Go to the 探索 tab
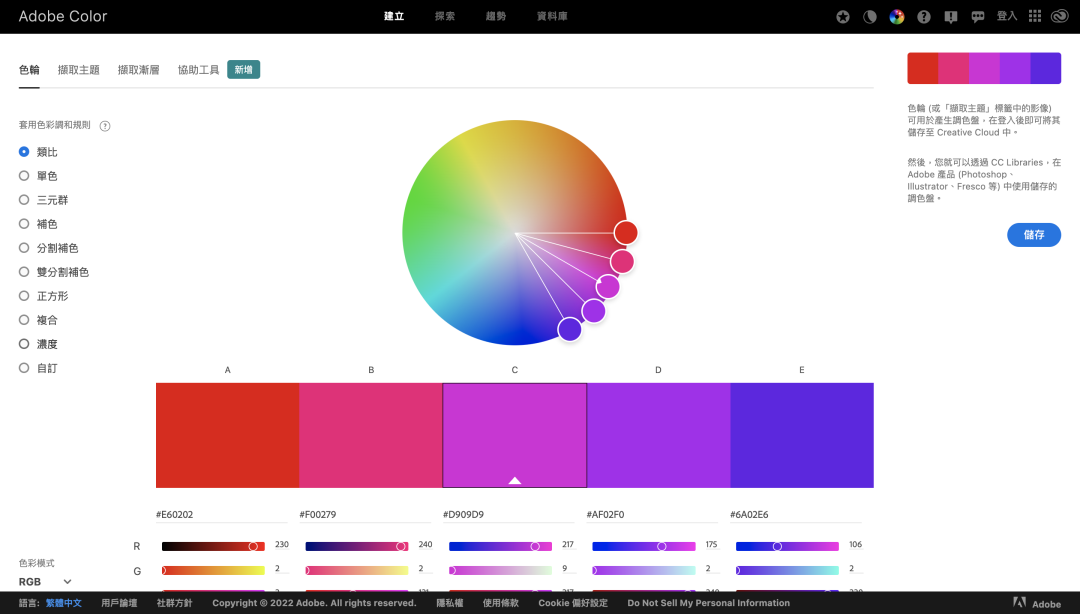The height and width of the screenshot is (614, 1080). pos(445,16)
